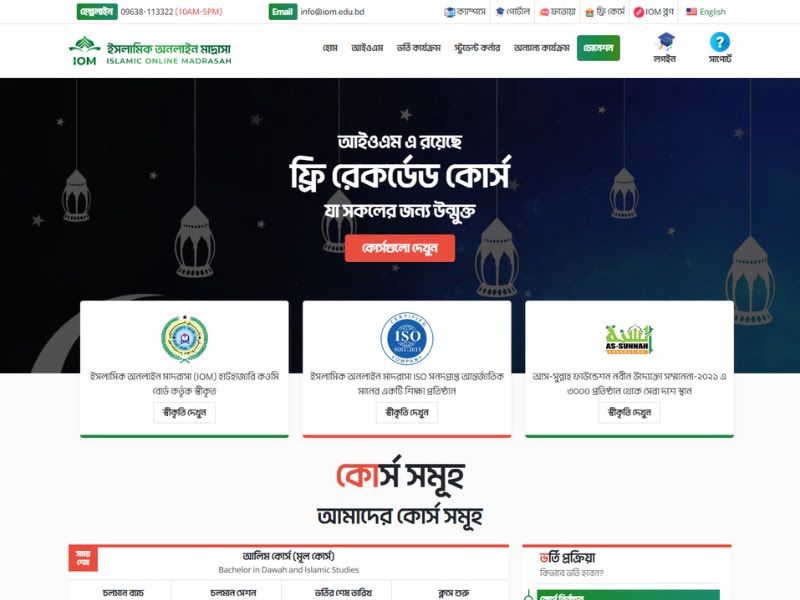Click the ISO 9001:2015 certified badge

(x=407, y=338)
